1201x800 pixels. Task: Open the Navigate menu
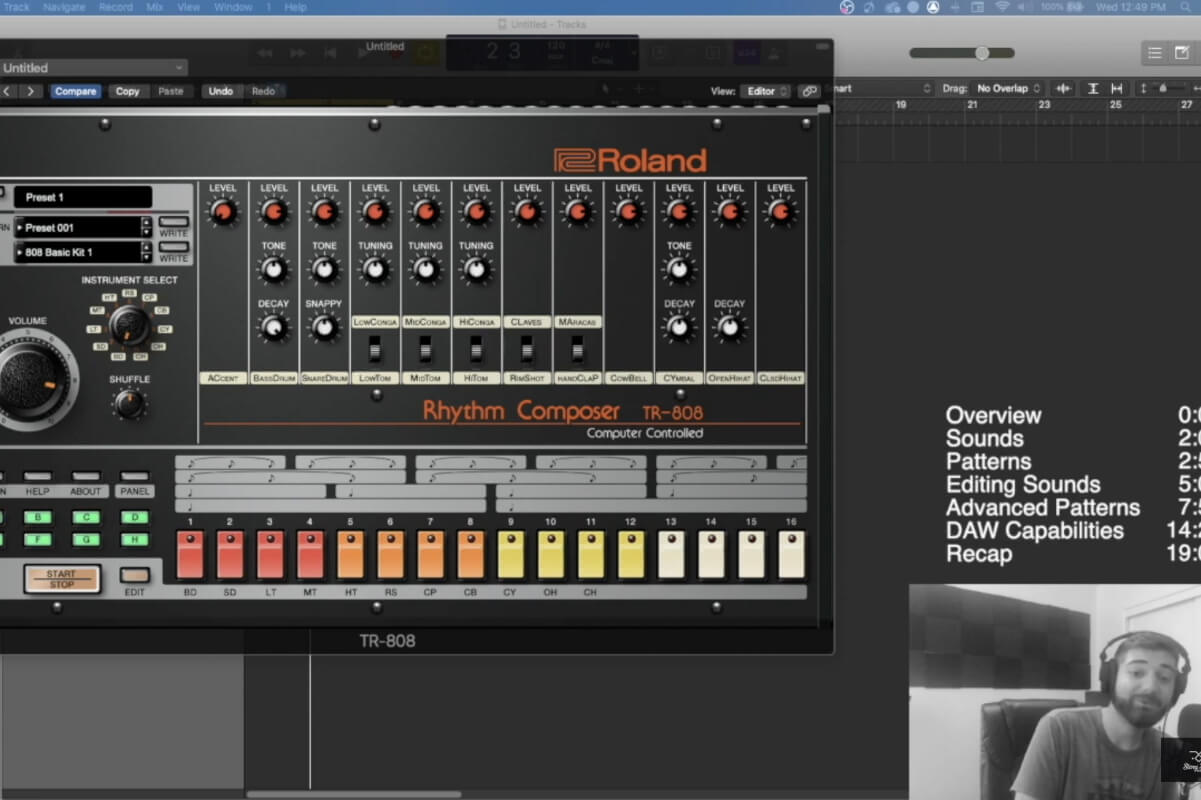pyautogui.click(x=64, y=7)
